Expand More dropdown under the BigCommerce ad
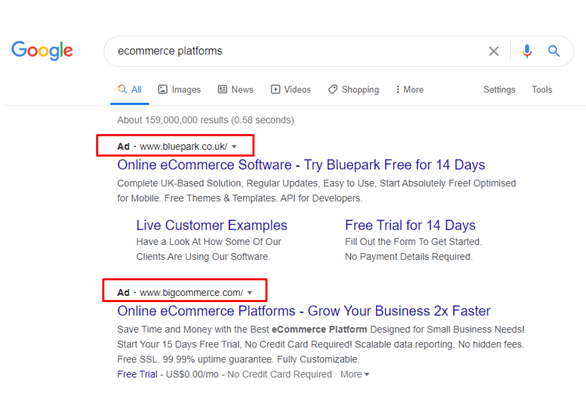This screenshot has height=398, width=586. (355, 374)
